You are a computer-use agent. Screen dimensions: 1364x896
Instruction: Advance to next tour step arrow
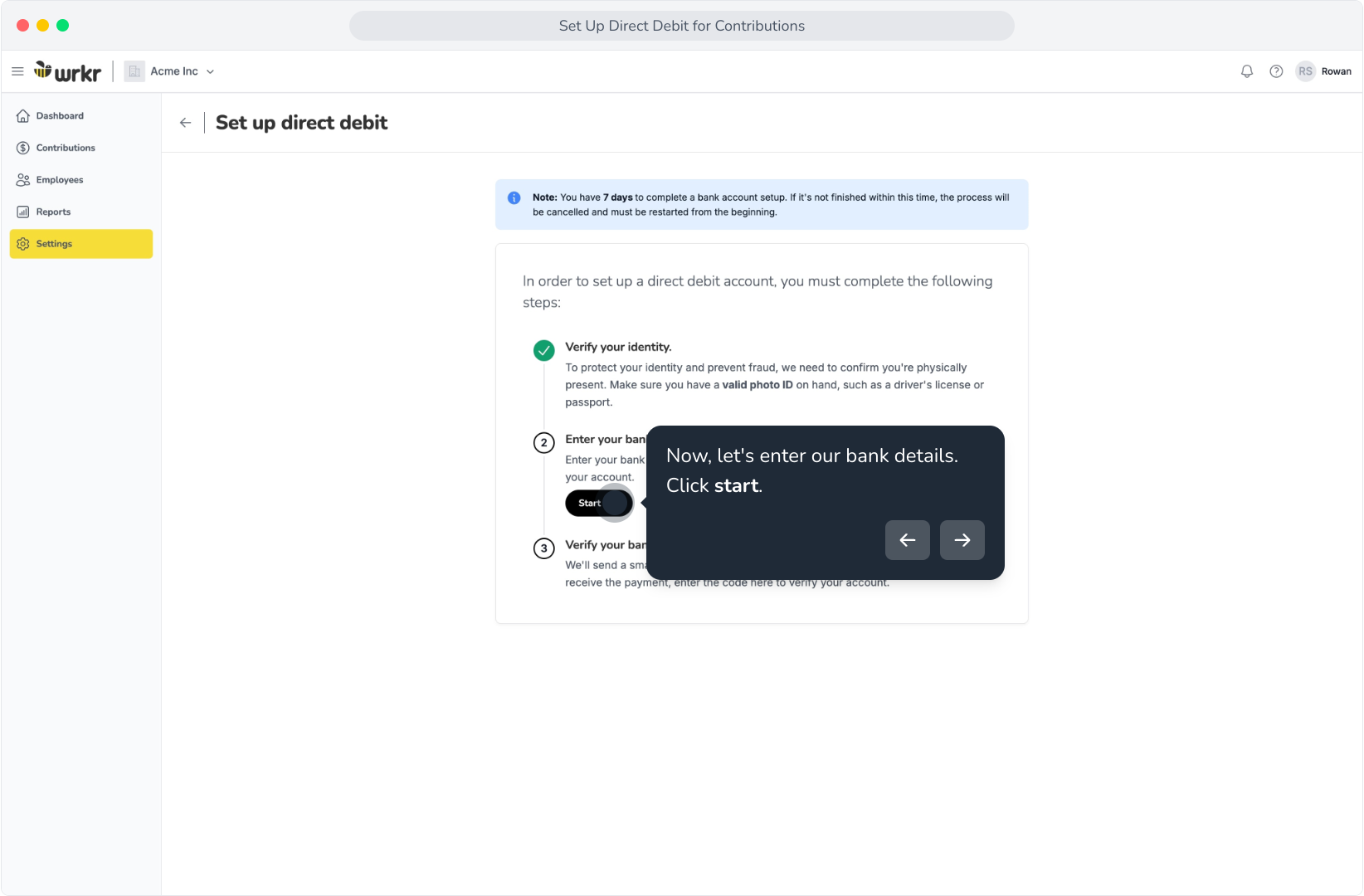click(x=962, y=540)
